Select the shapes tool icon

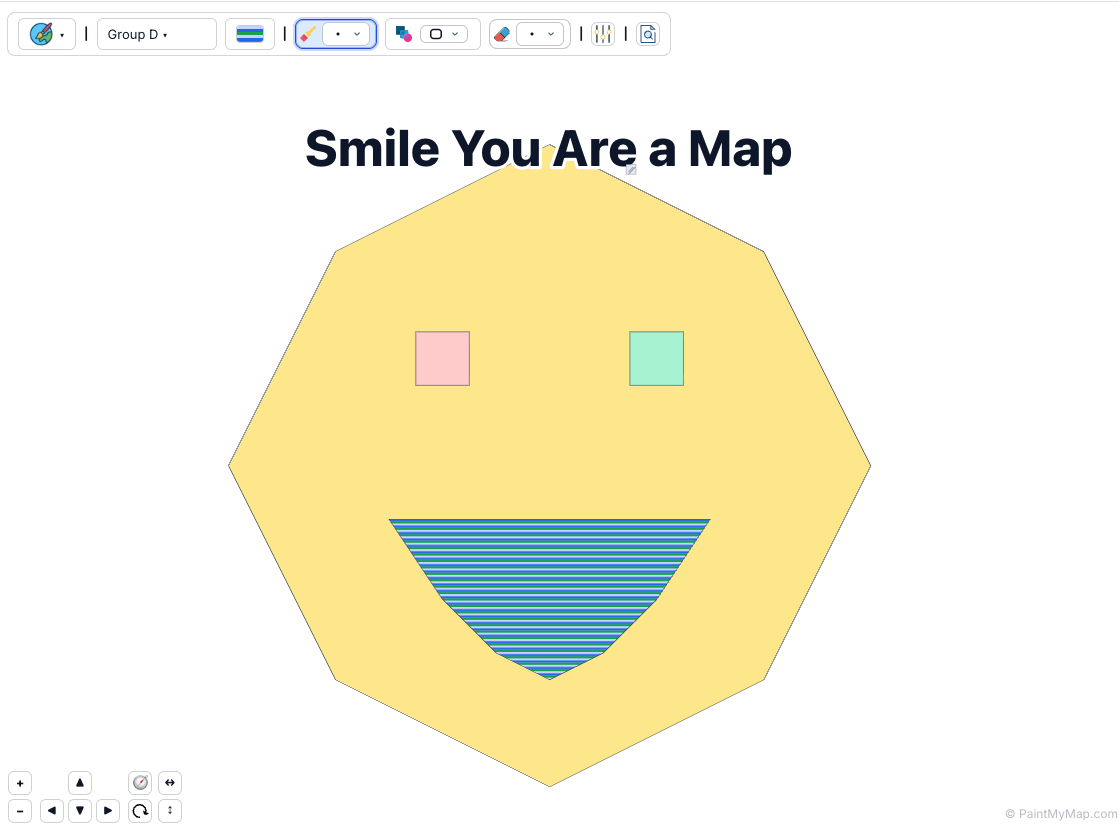point(404,34)
